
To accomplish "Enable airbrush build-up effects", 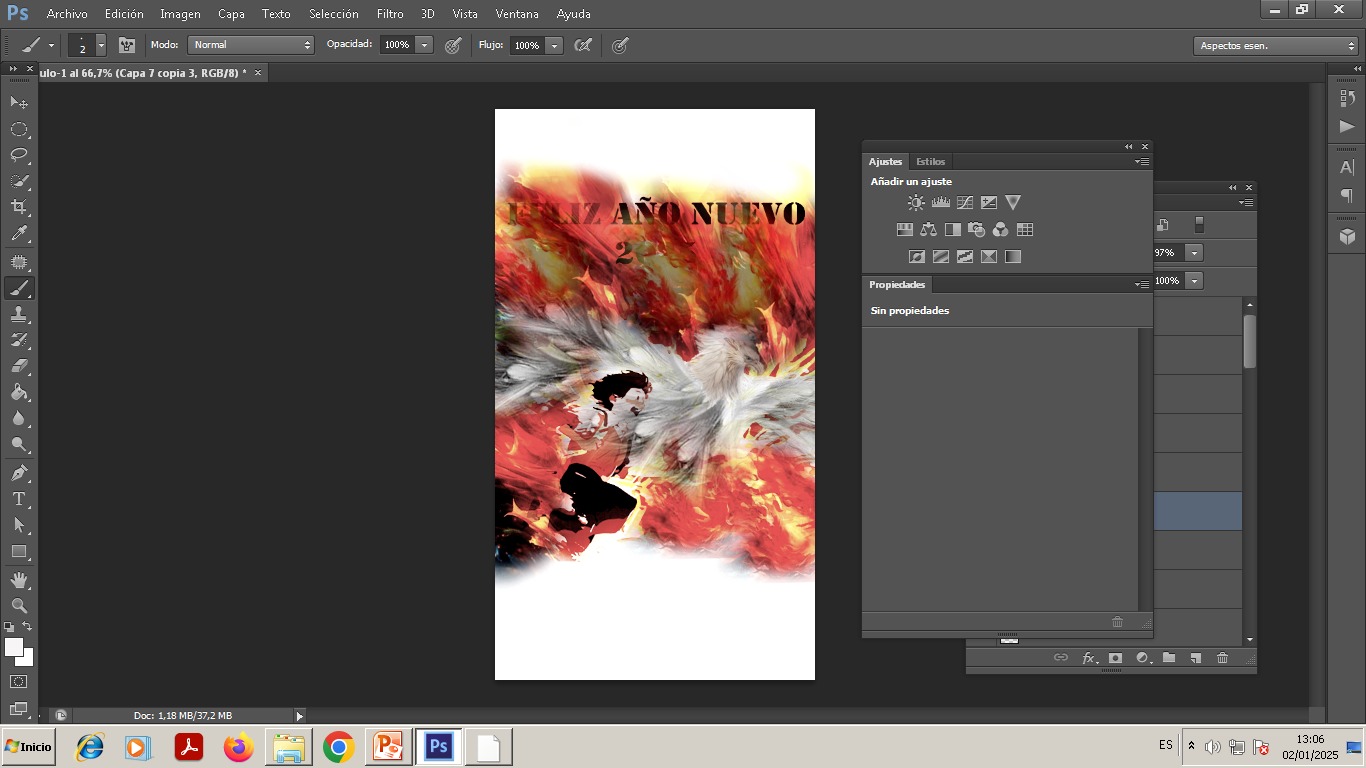I will [x=583, y=45].
